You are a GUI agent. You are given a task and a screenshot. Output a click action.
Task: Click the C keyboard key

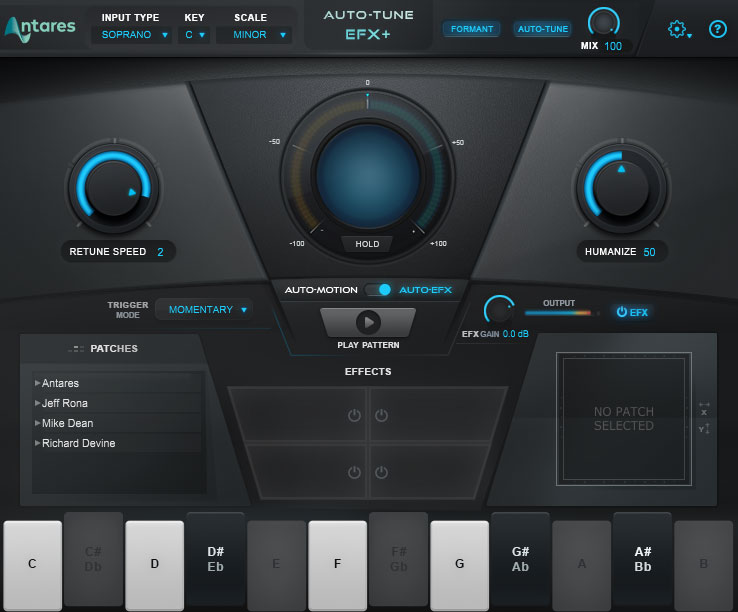[x=32, y=564]
